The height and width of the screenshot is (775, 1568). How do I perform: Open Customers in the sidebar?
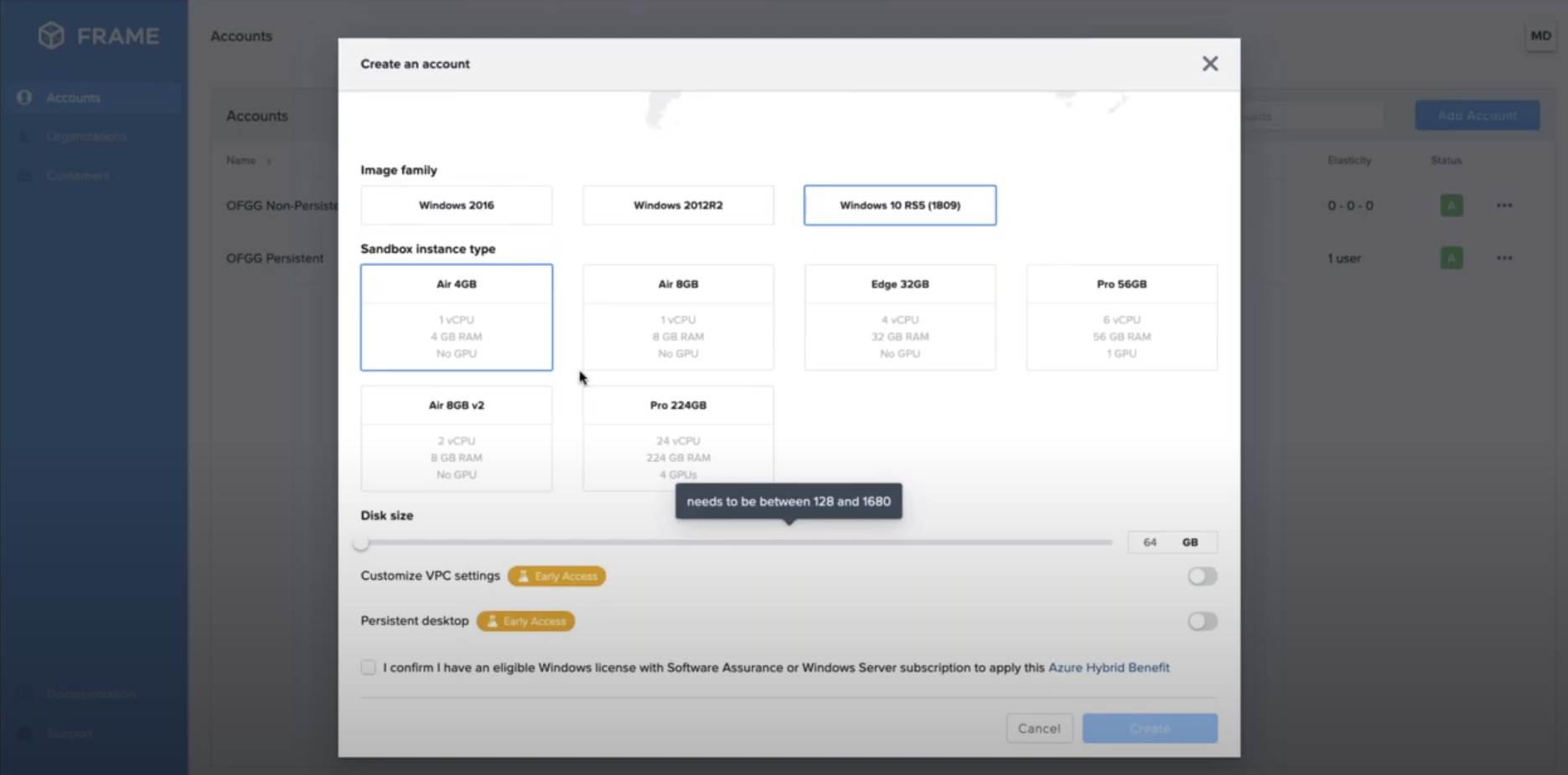pyautogui.click(x=77, y=176)
